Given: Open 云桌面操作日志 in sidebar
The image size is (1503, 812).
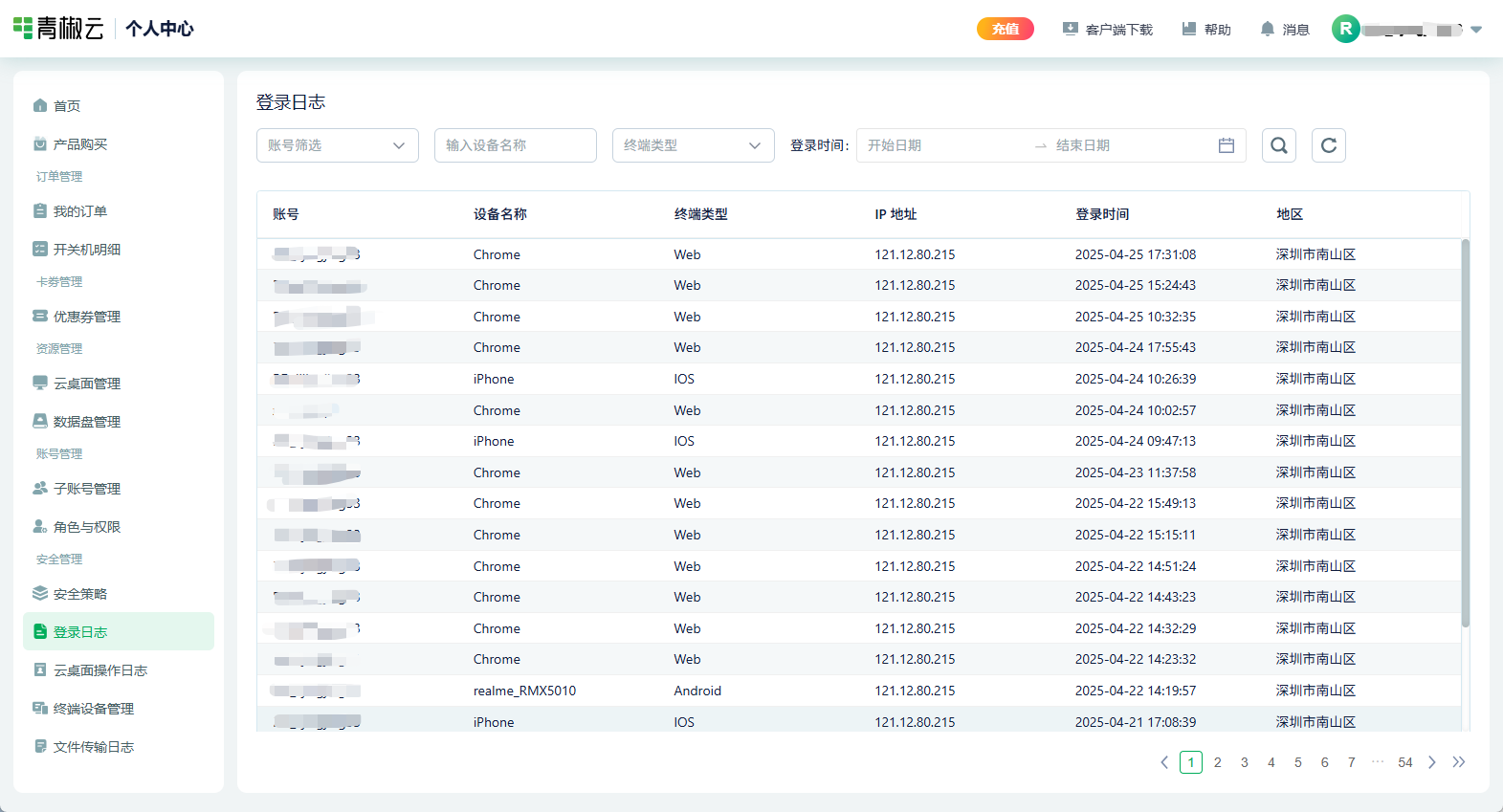Looking at the screenshot, I should [x=119, y=669].
